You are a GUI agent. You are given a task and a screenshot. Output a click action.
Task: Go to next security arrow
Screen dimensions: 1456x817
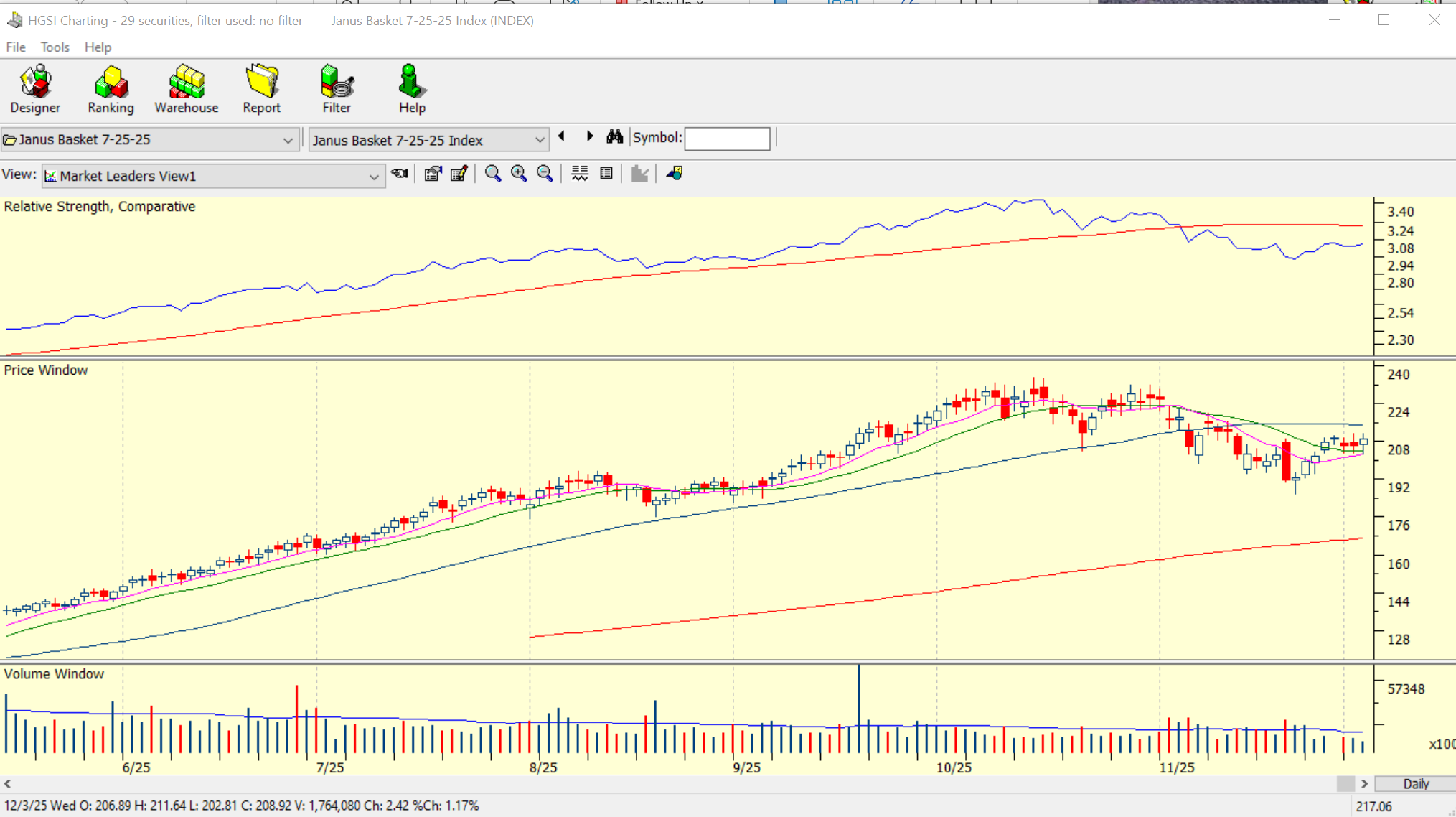[590, 136]
